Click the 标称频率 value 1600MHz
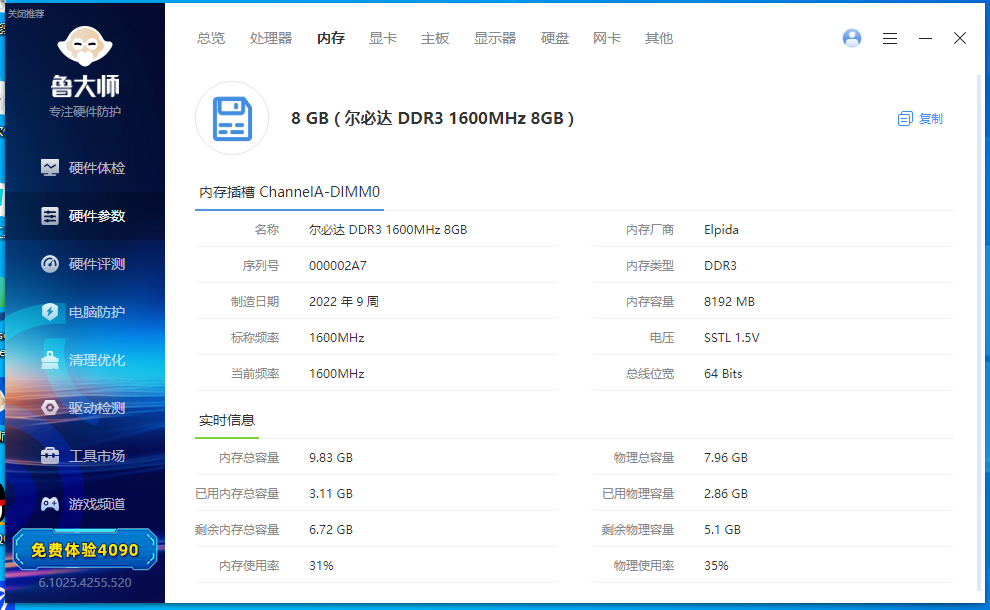This screenshot has height=610, width=990. (337, 338)
